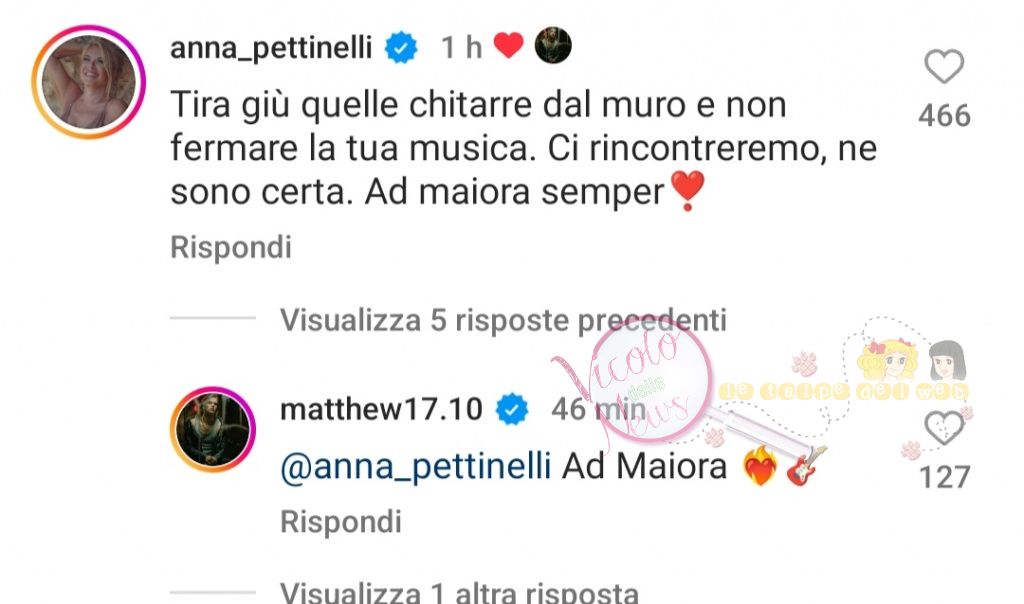Click the red heart next to 1 h

pos(509,46)
